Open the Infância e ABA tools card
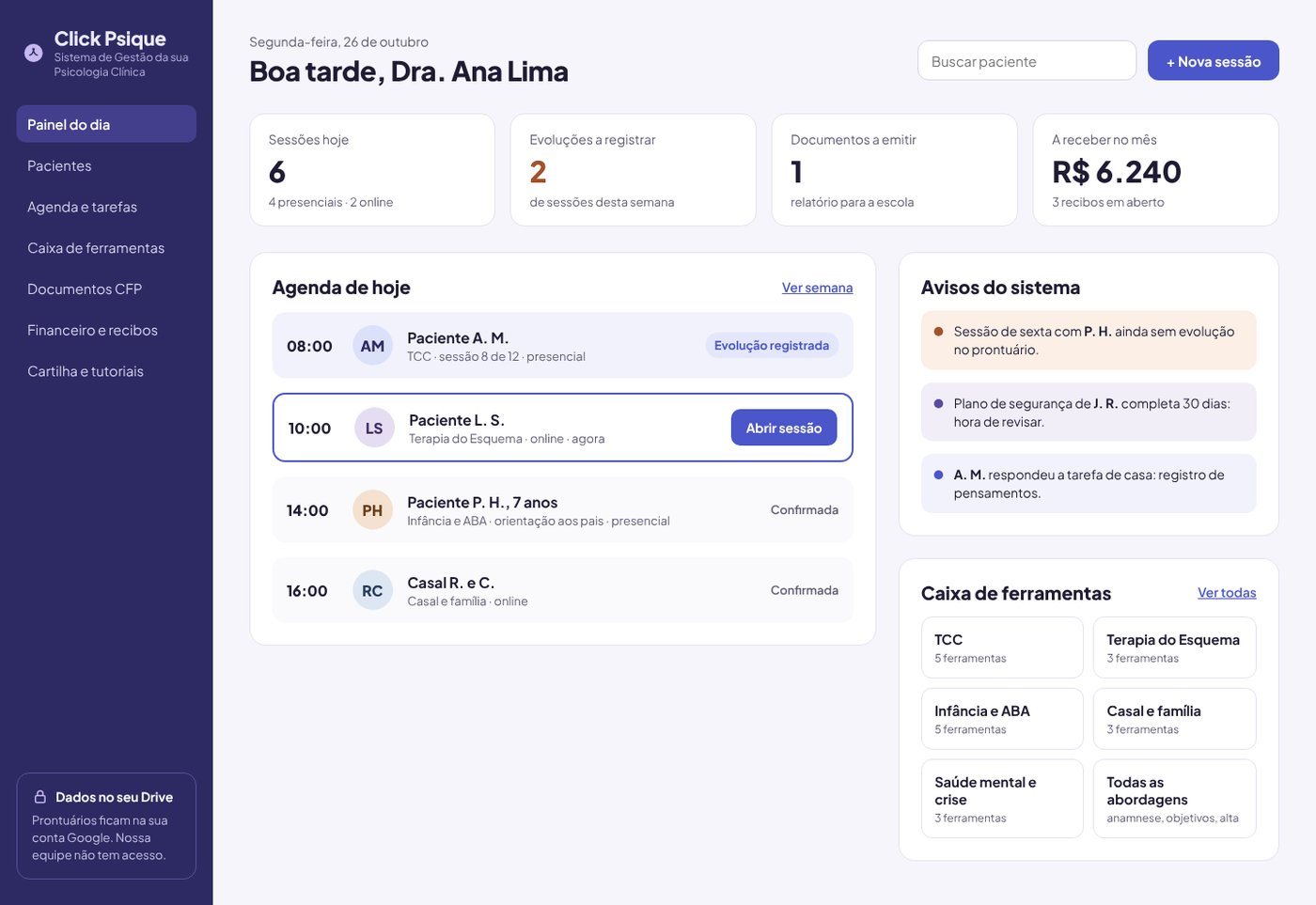 [1002, 719]
